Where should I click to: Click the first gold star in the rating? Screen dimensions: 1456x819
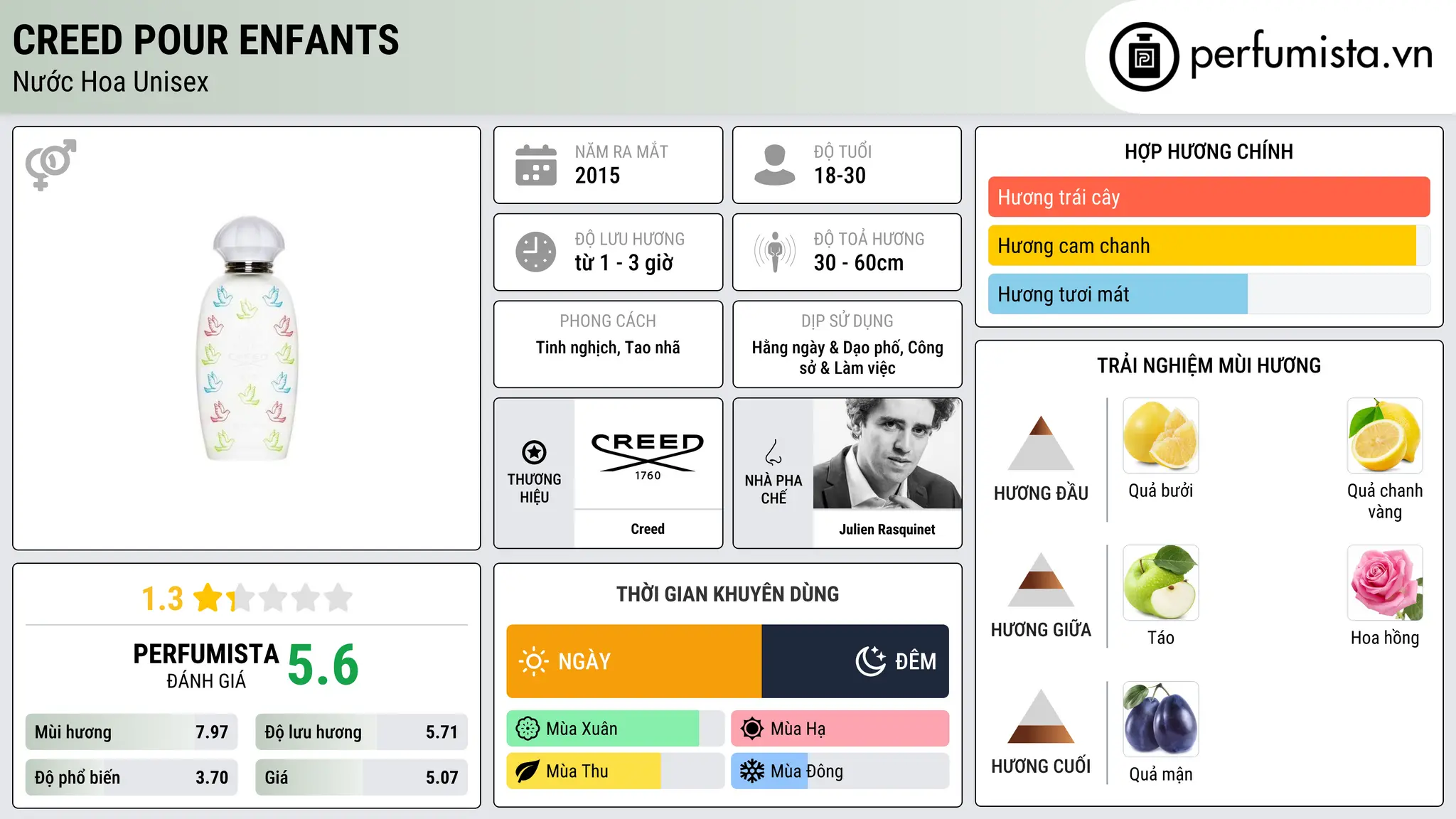click(208, 598)
